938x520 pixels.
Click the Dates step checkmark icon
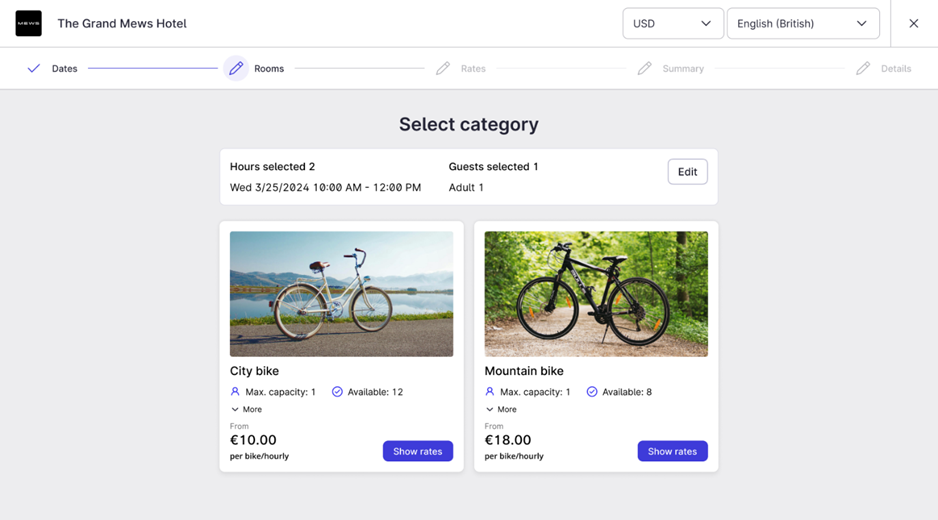[34, 69]
